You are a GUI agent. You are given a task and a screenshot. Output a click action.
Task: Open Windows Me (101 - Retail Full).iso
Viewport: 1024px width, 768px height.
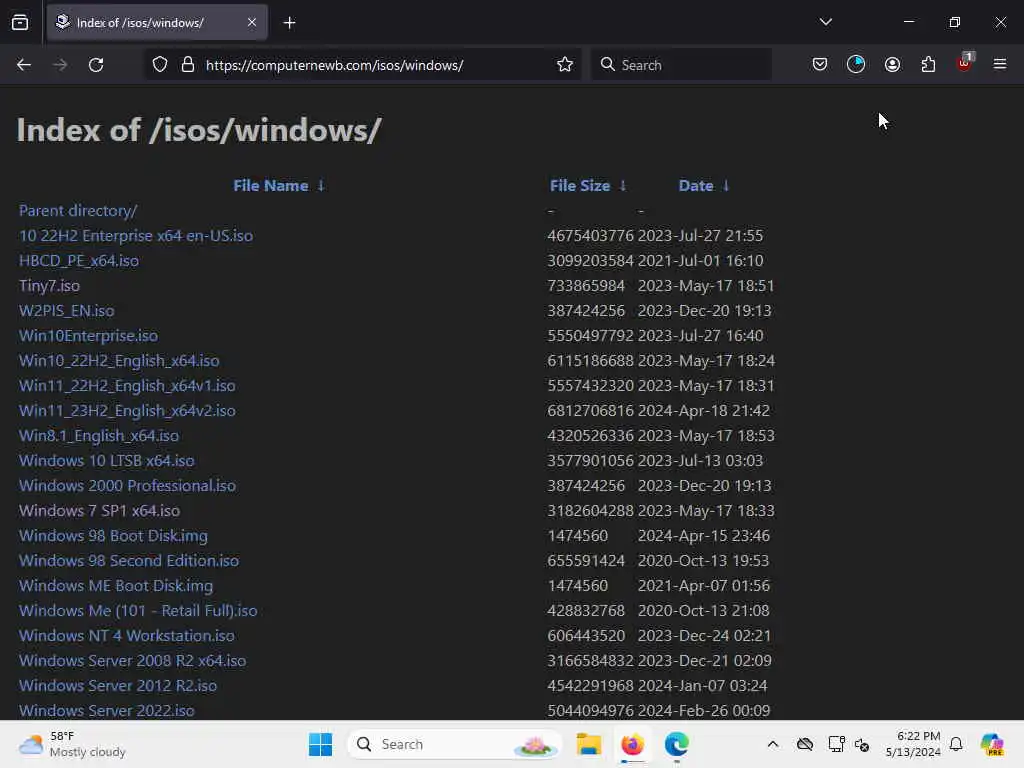click(138, 611)
